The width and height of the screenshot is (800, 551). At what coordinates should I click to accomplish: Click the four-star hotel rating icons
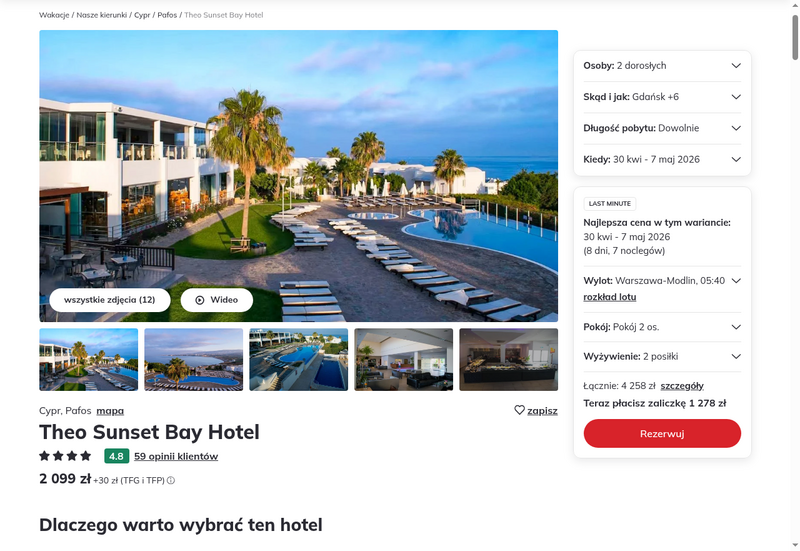click(65, 456)
